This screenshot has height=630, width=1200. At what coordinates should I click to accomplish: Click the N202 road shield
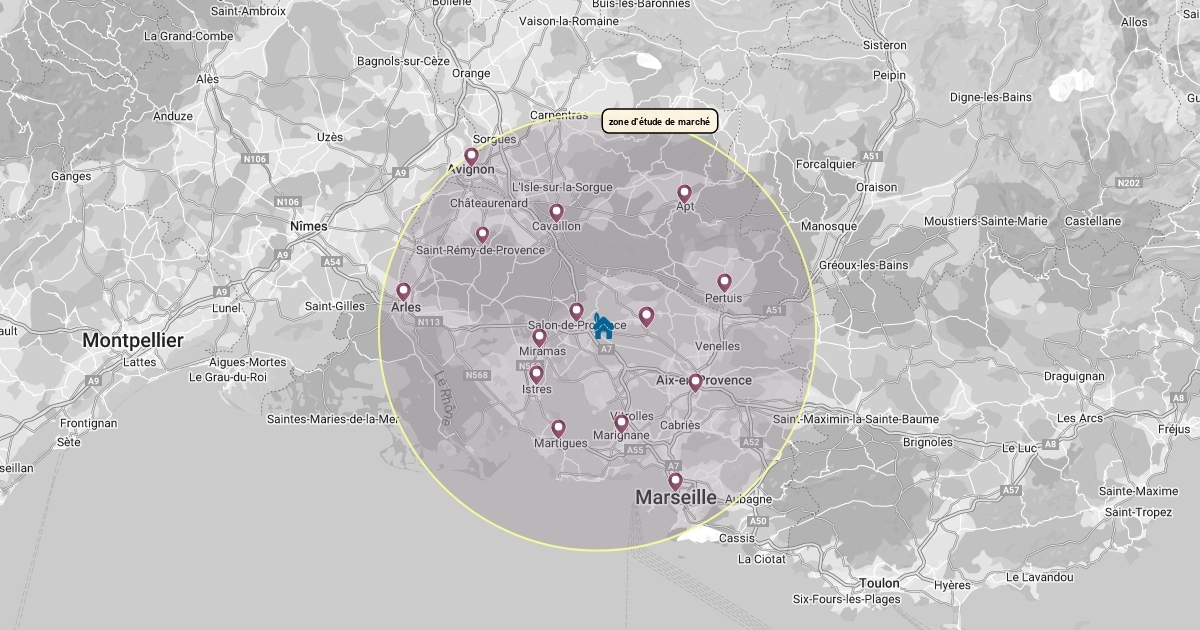click(1129, 183)
